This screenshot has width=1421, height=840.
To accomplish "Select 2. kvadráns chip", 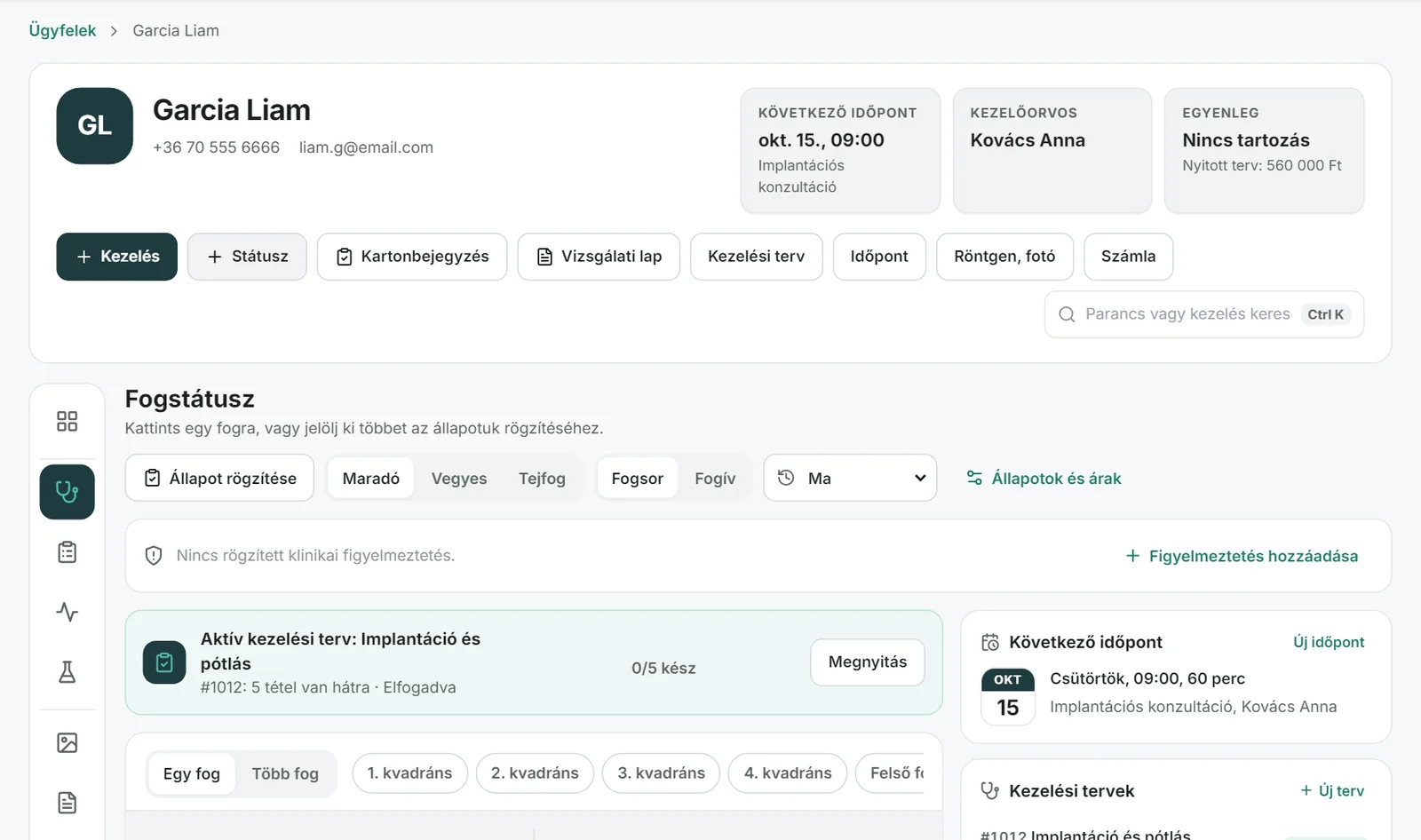I will pyautogui.click(x=535, y=773).
